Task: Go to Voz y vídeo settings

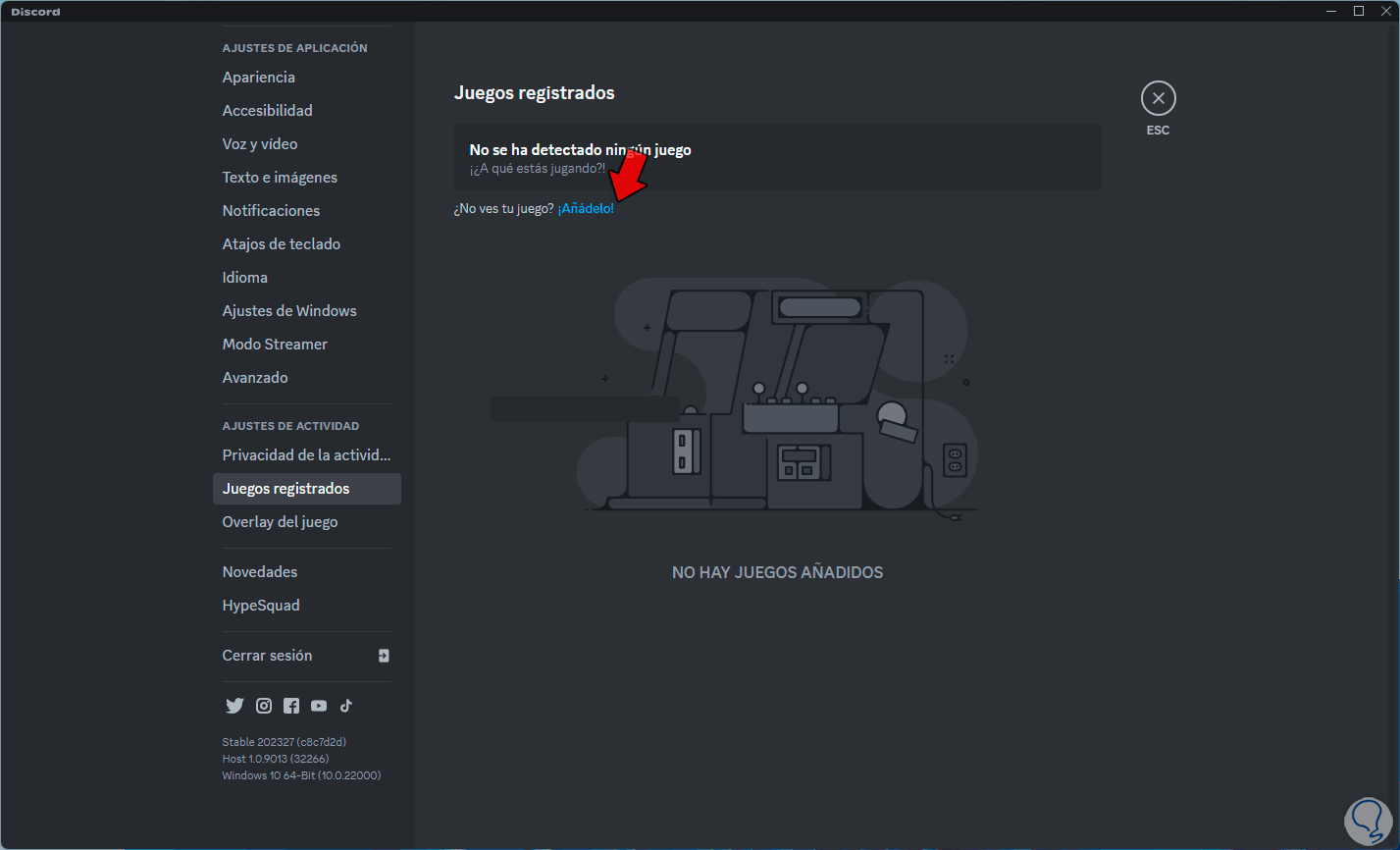Action: point(306,144)
